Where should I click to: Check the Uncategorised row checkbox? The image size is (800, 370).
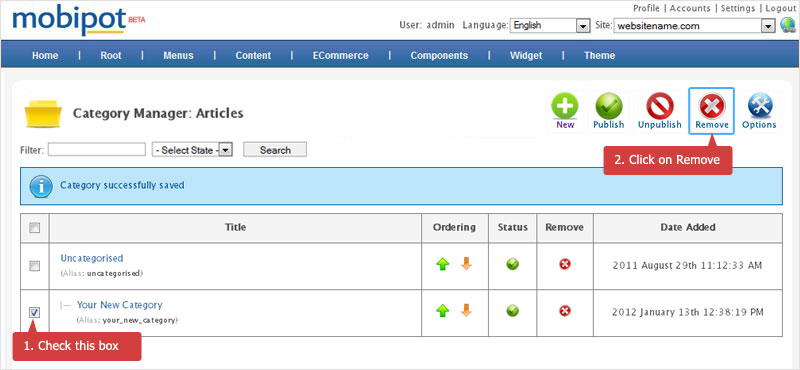[x=34, y=266]
